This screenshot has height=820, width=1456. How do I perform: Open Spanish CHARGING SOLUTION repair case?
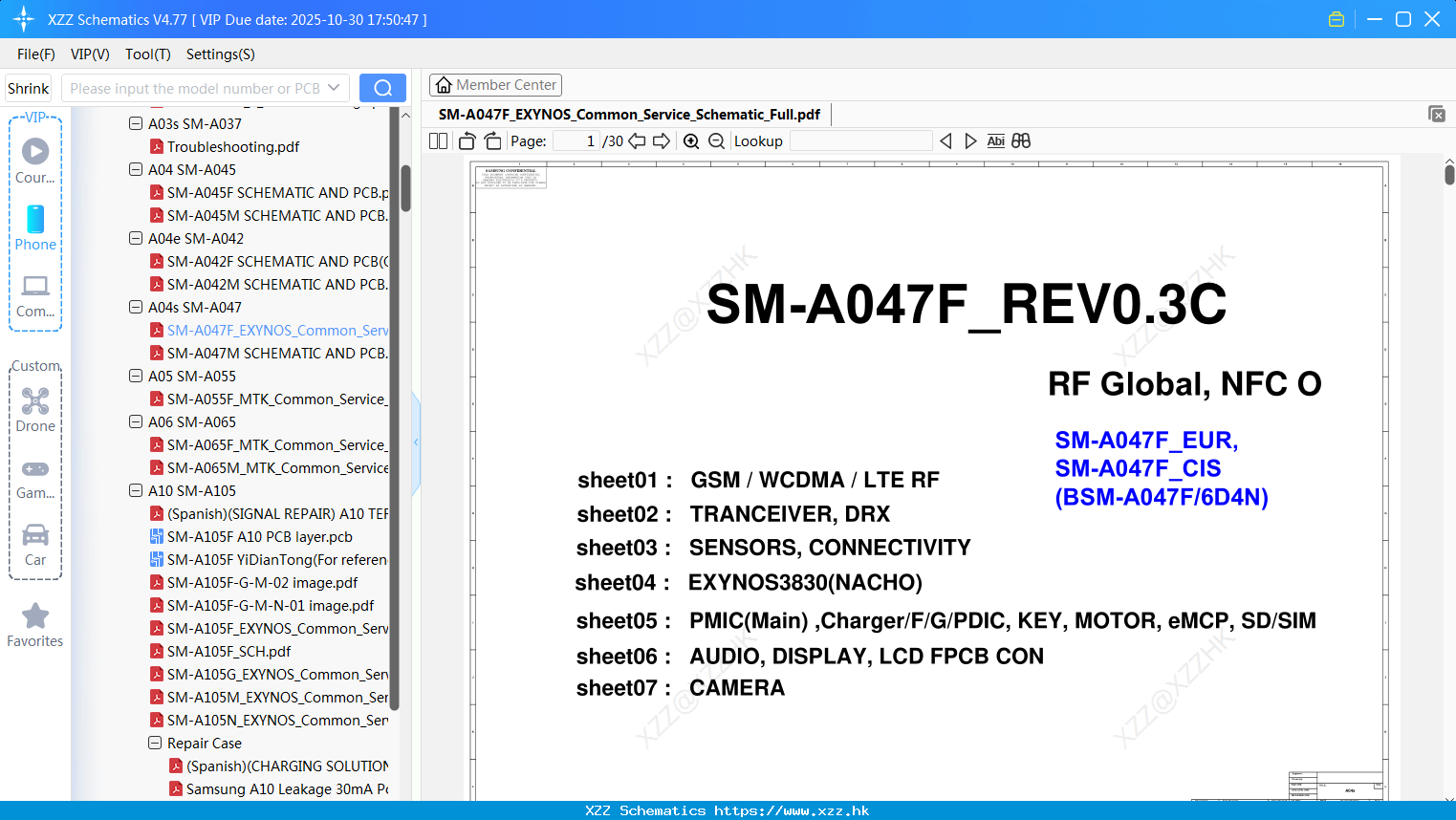(279, 766)
